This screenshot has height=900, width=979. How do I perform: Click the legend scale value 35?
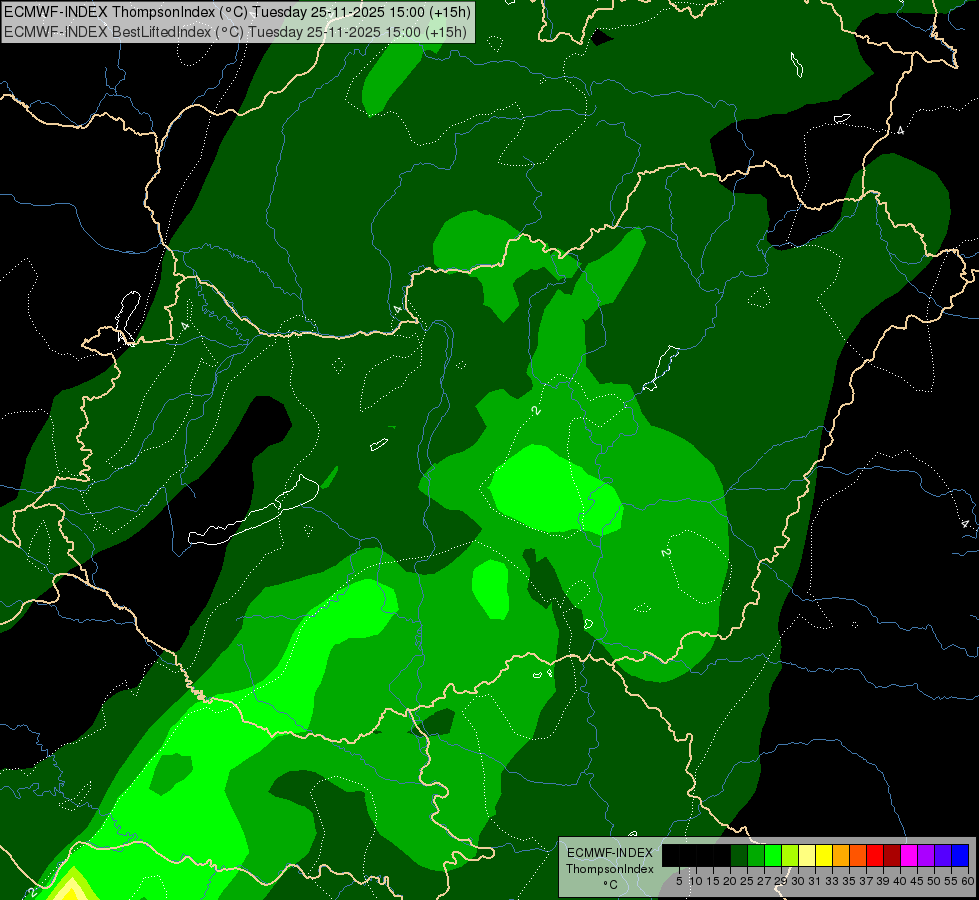point(850,881)
